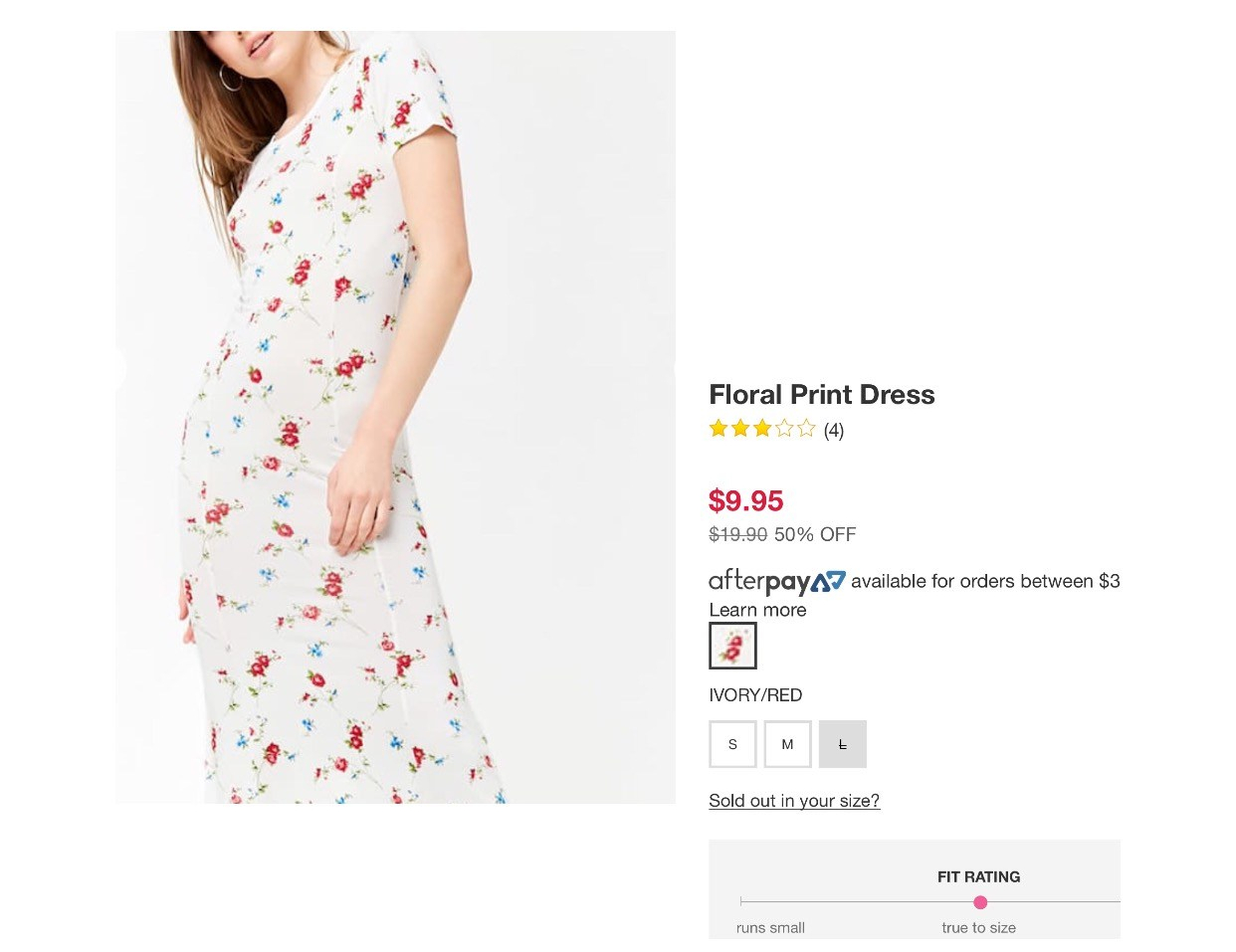The image size is (1236, 952).
Task: Click the Floral Print Dress title
Action: click(821, 395)
